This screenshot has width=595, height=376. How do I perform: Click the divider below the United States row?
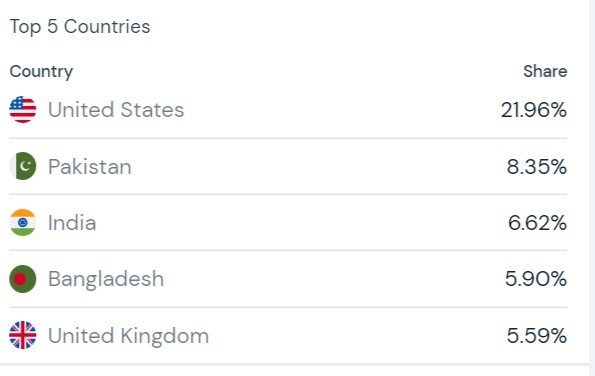(288, 138)
